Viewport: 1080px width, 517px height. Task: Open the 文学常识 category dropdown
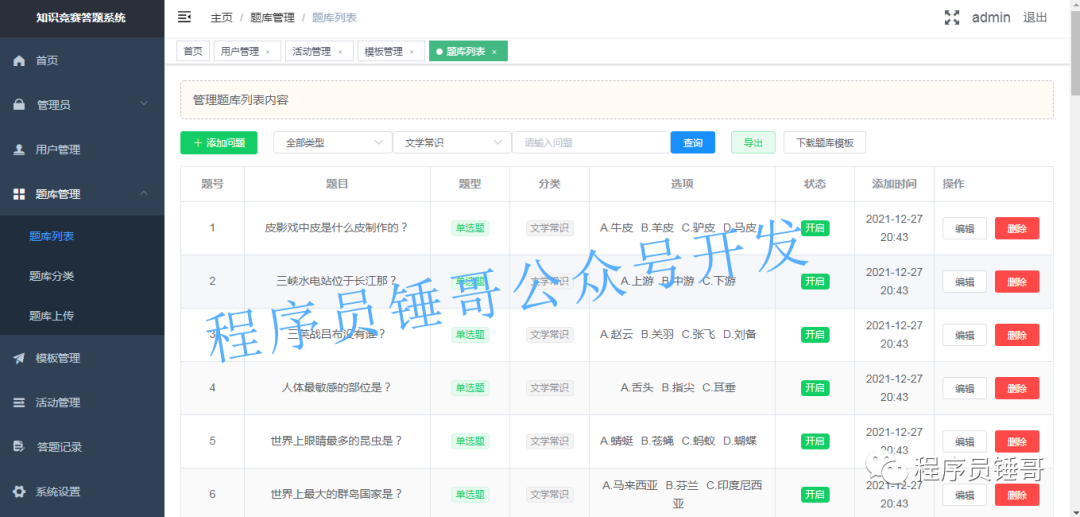pyautogui.click(x=452, y=143)
